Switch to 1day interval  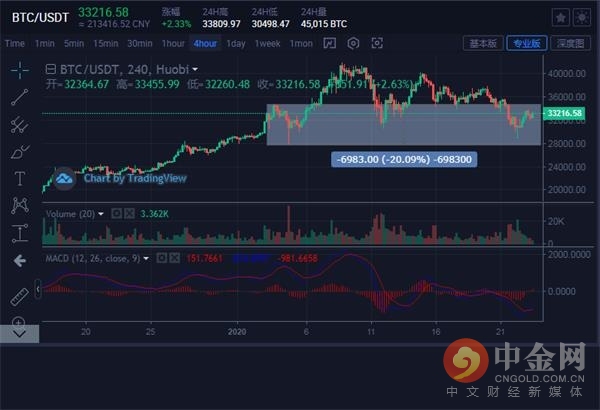tap(236, 44)
